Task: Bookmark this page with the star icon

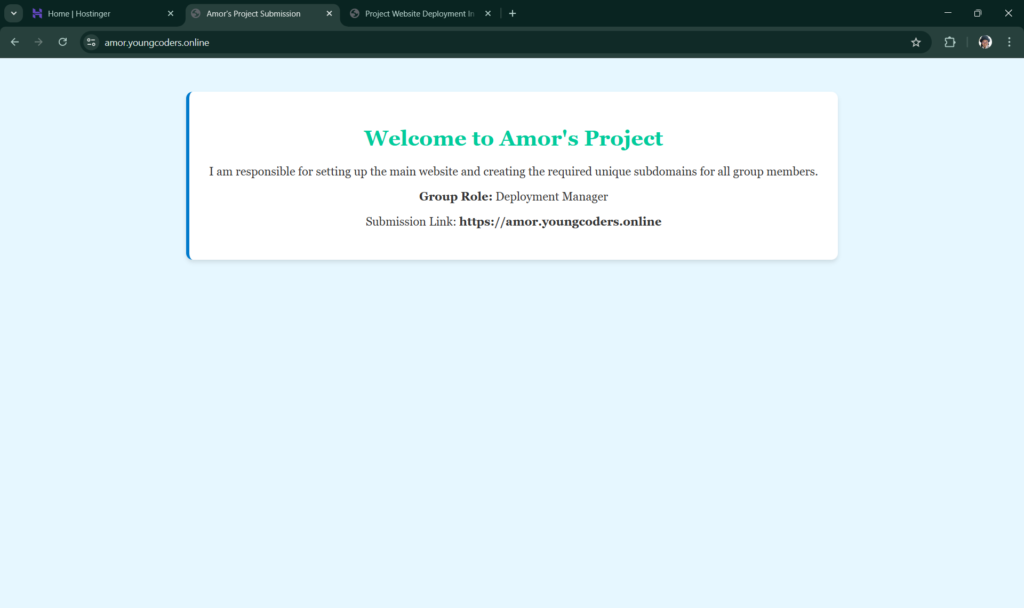Action: click(x=915, y=42)
